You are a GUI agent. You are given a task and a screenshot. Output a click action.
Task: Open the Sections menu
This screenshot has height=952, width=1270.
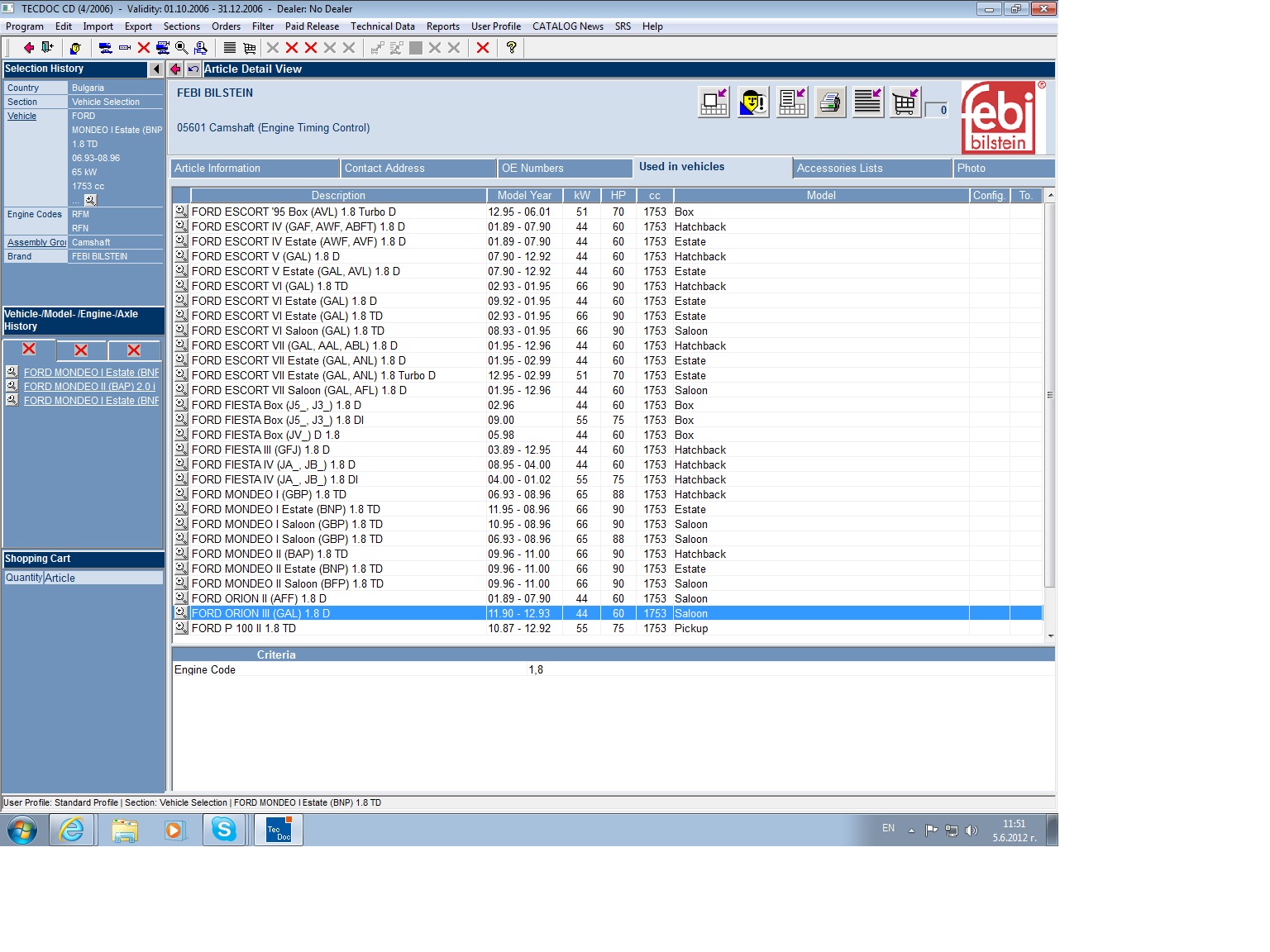pyautogui.click(x=182, y=26)
